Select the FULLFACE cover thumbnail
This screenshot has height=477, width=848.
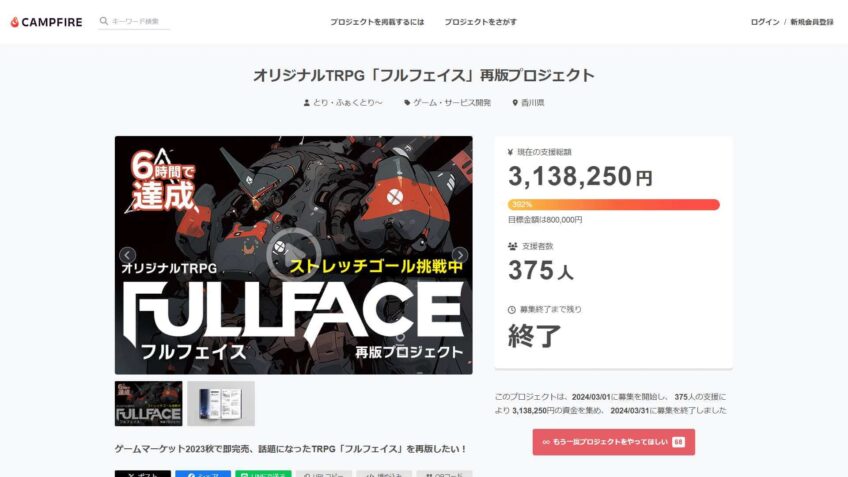(148, 403)
